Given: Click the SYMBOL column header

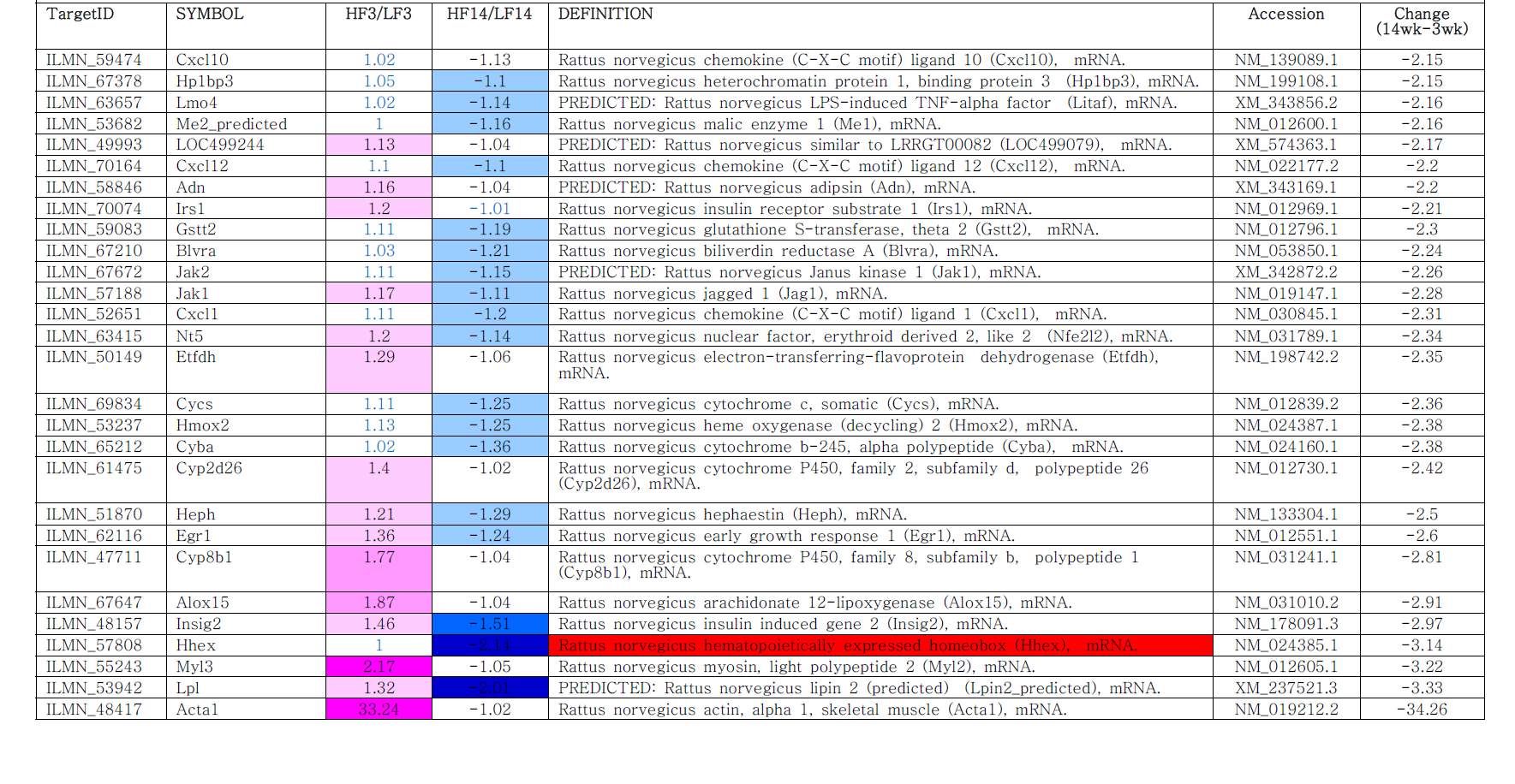Looking at the screenshot, I should (246, 26).
